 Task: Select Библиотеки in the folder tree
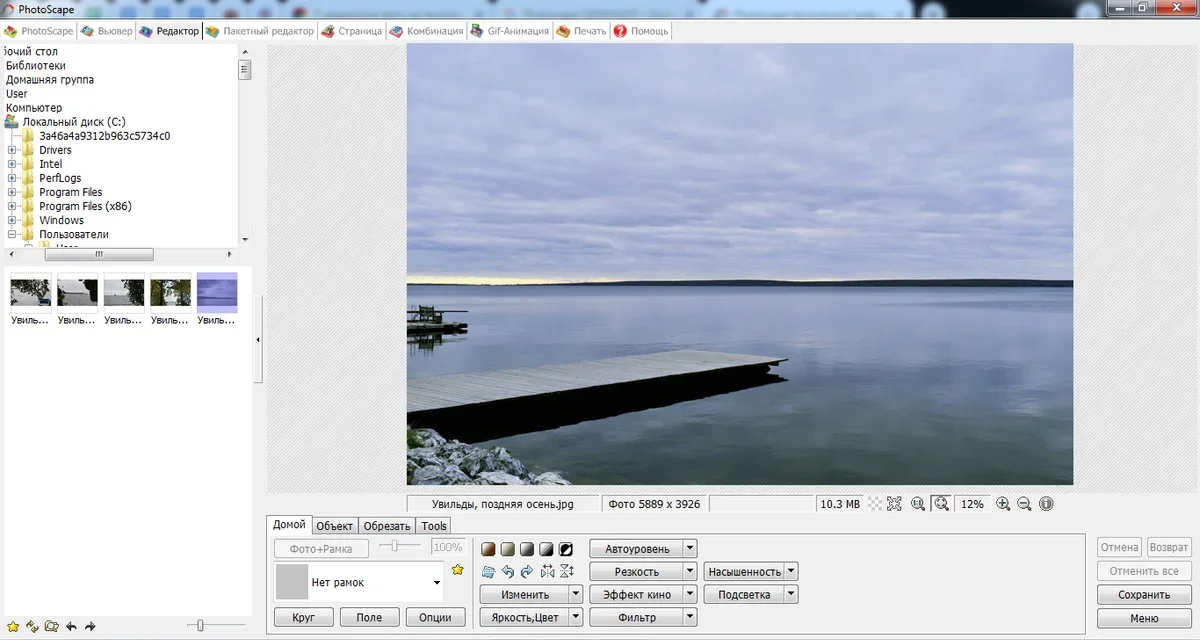tap(36, 65)
